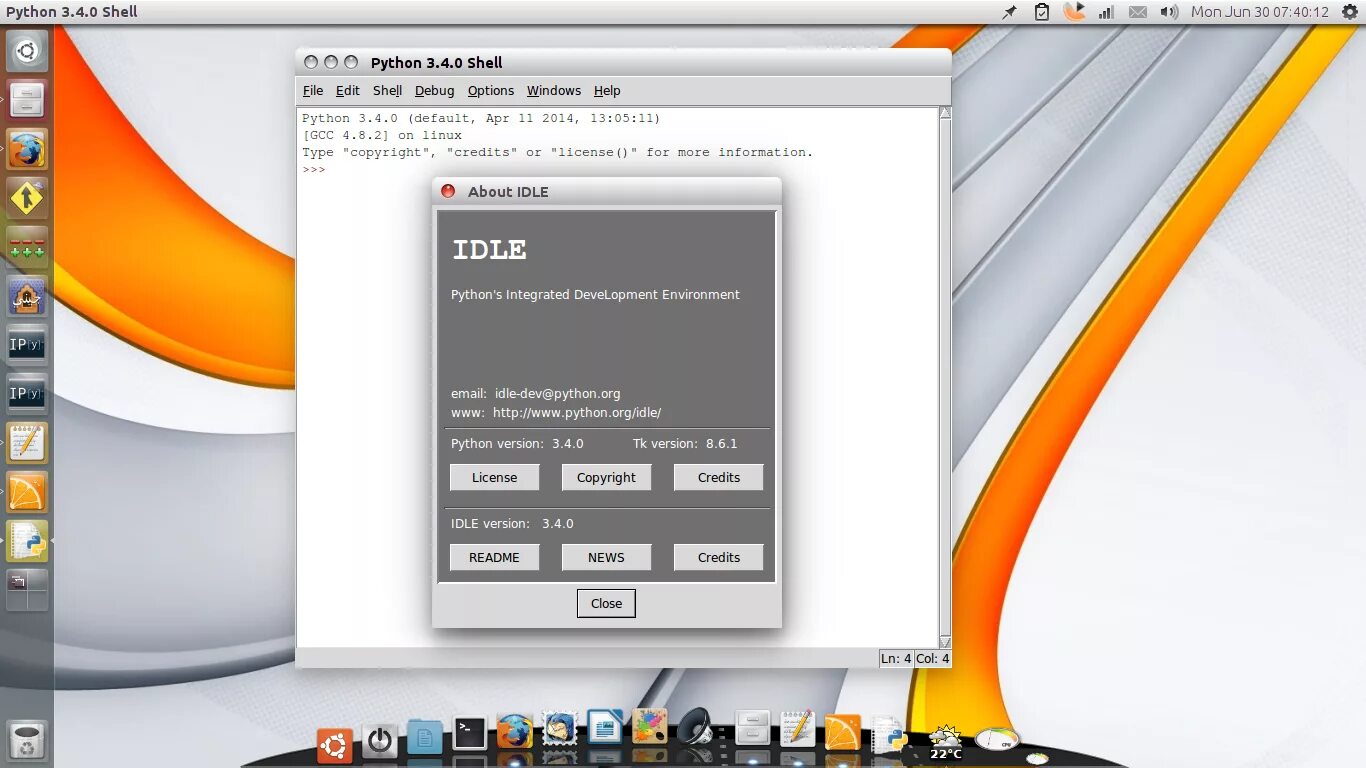Open the orange slice app in bottom dock
This screenshot has height=768, width=1366.
coord(842,732)
